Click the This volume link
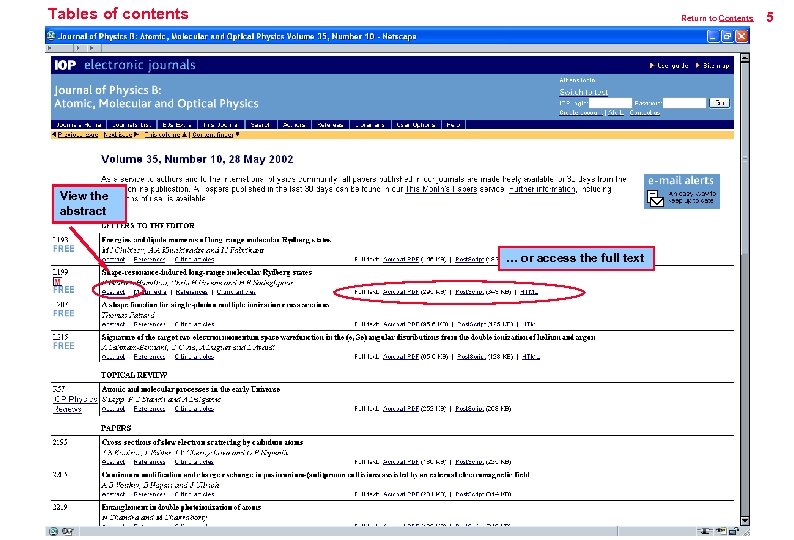The image size is (794, 540). 165,135
